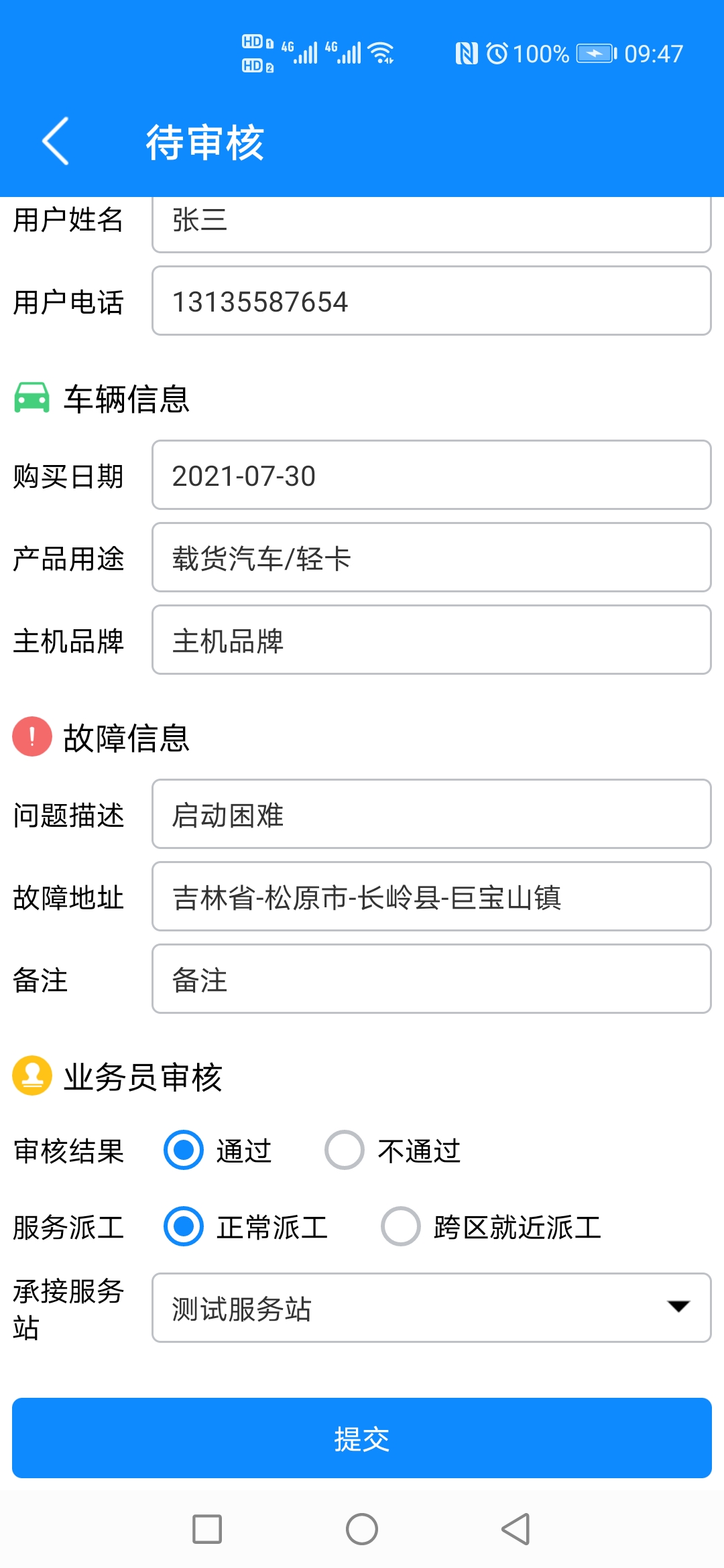This screenshot has height=1568, width=724.
Task: Tap the back arrow in header
Action: 55,141
